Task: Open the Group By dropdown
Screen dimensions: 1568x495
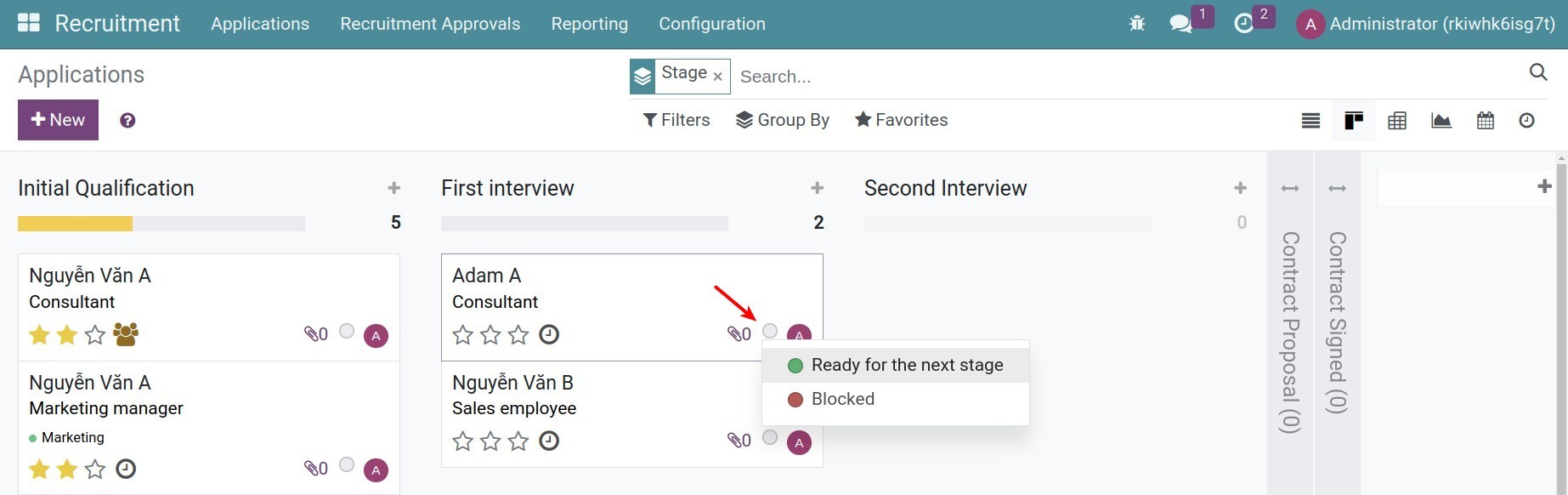Action: pyautogui.click(x=782, y=120)
